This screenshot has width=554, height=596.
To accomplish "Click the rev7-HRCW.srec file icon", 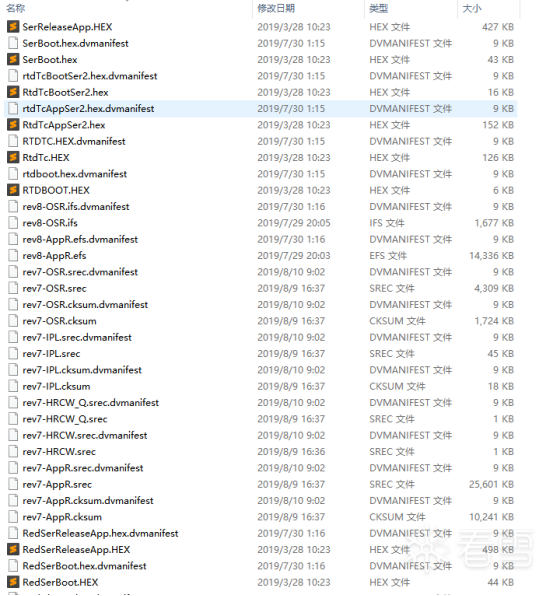I will click(13, 452).
